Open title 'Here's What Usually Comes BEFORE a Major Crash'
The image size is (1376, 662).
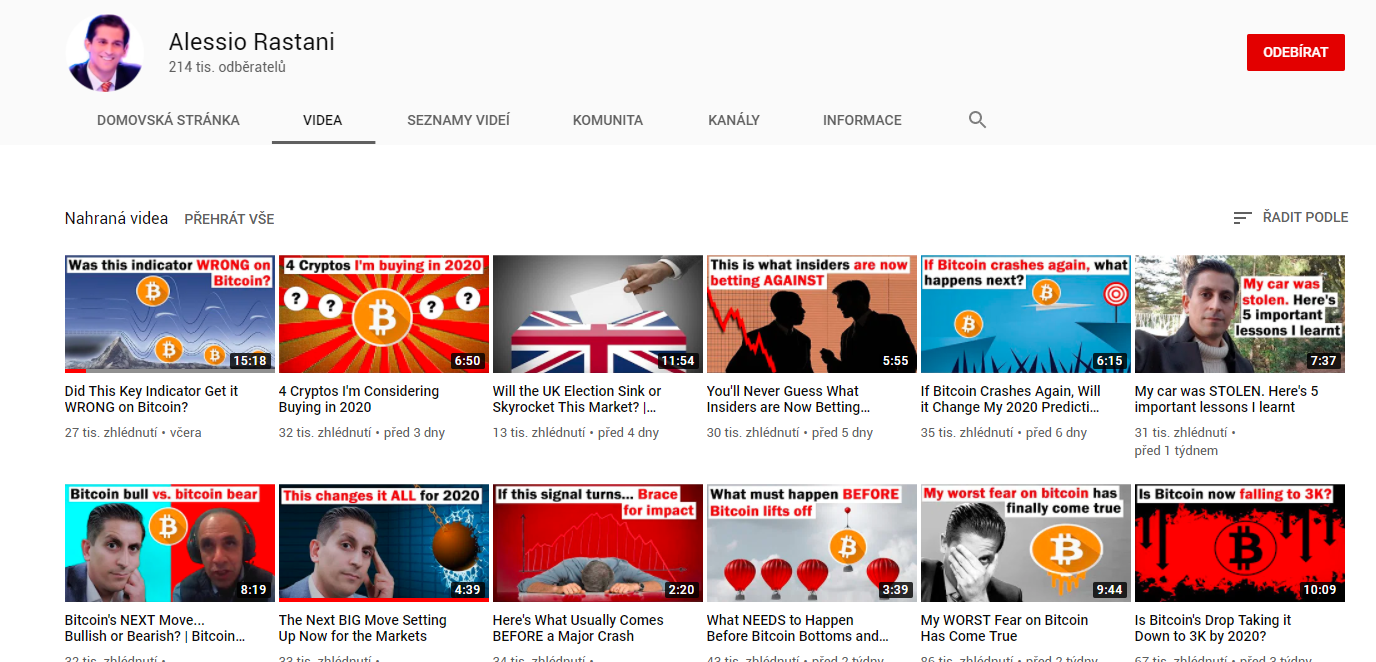tap(578, 628)
